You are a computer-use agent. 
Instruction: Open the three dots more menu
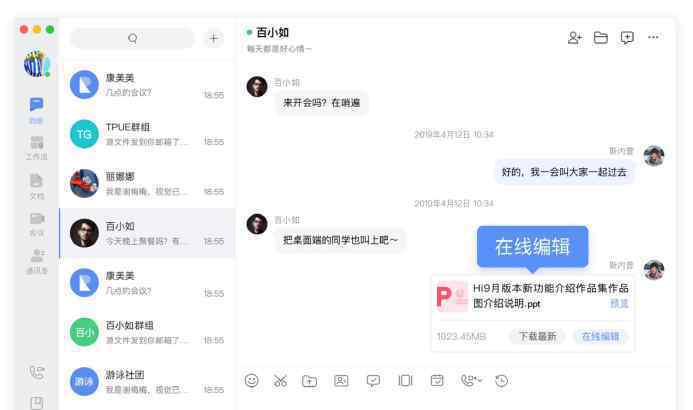653,37
